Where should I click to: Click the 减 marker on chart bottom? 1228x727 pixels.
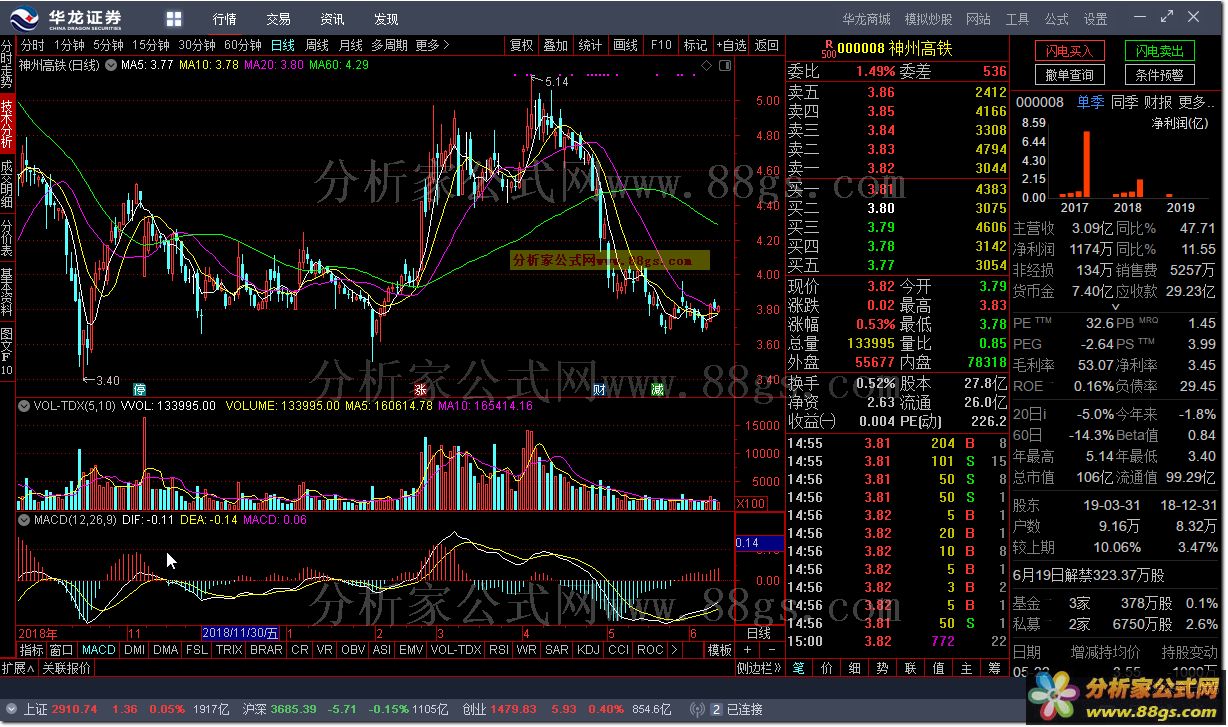click(657, 390)
